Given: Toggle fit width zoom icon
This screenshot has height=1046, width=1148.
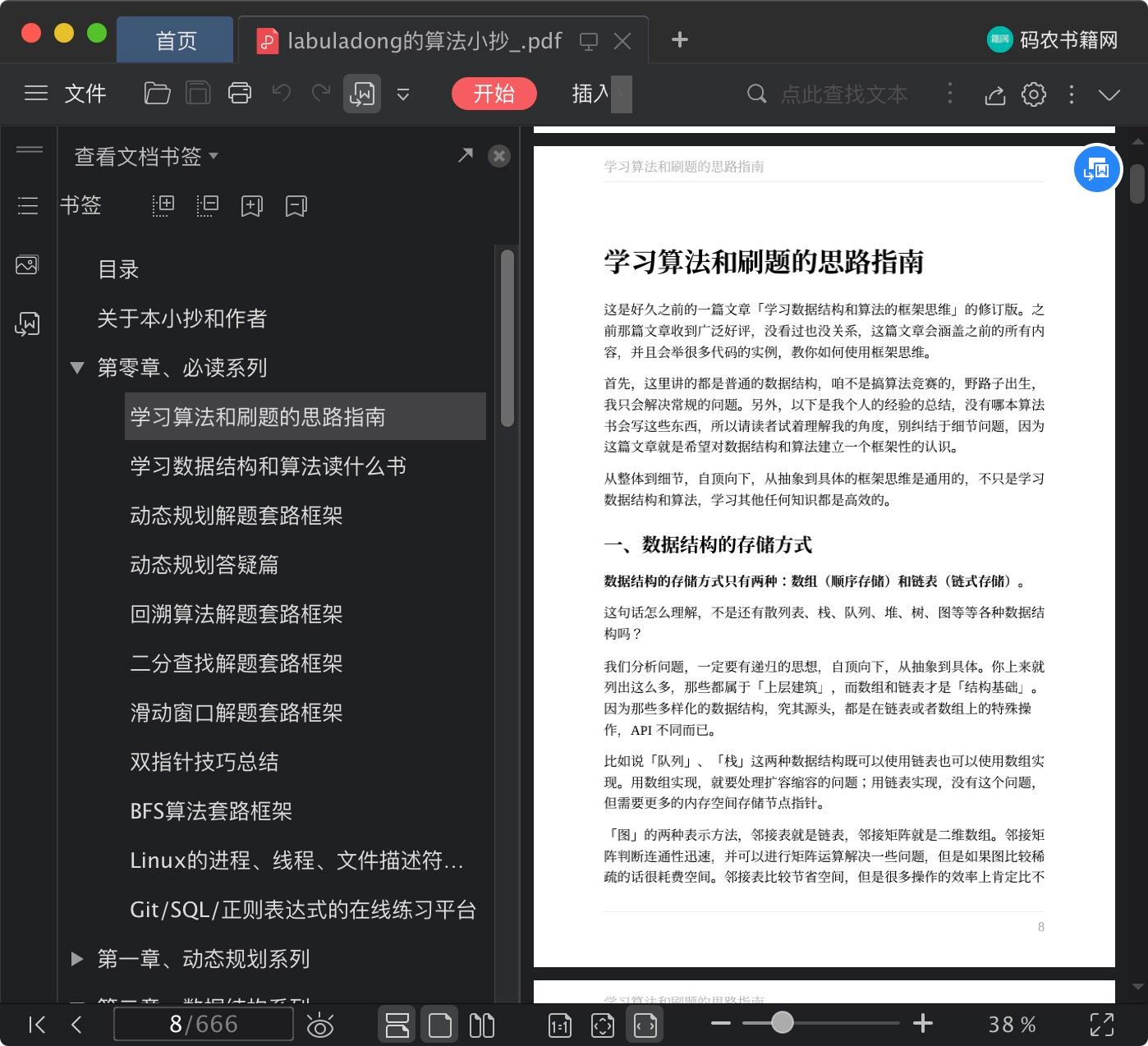Looking at the screenshot, I should click(645, 1024).
